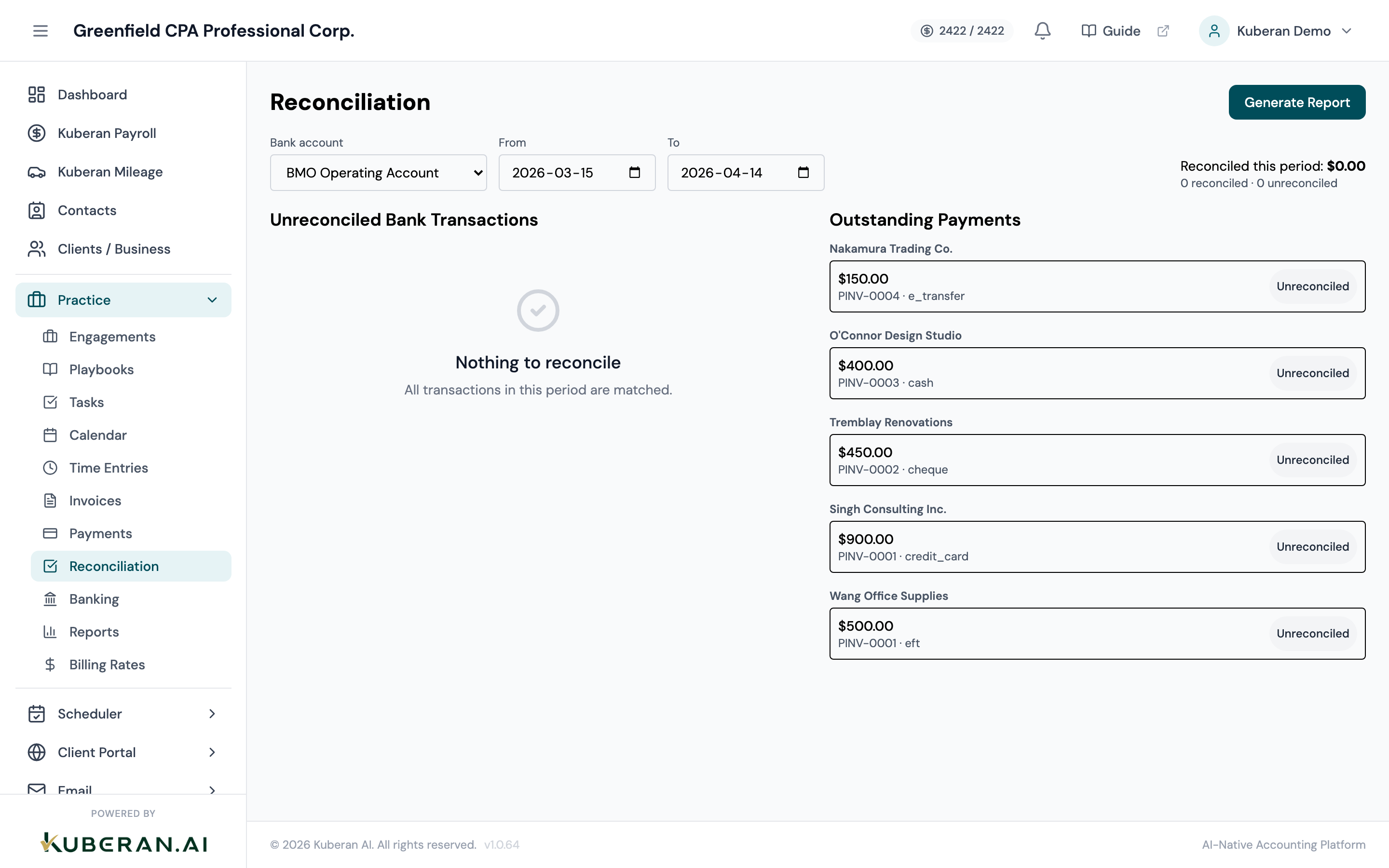The width and height of the screenshot is (1389, 868).
Task: Open the From date calendar picker icon
Action: [x=634, y=172]
